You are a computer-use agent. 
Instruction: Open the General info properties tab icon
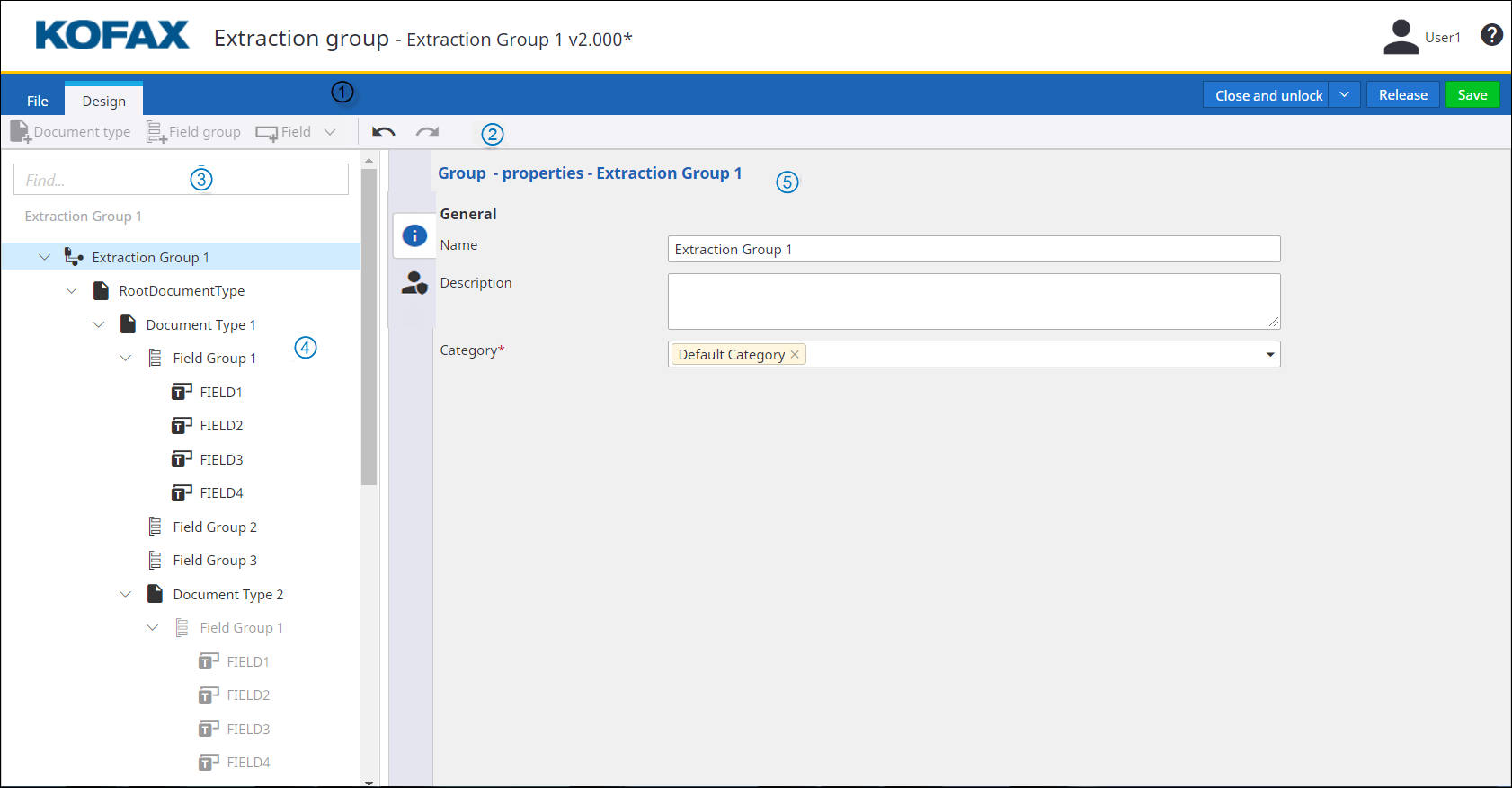414,235
